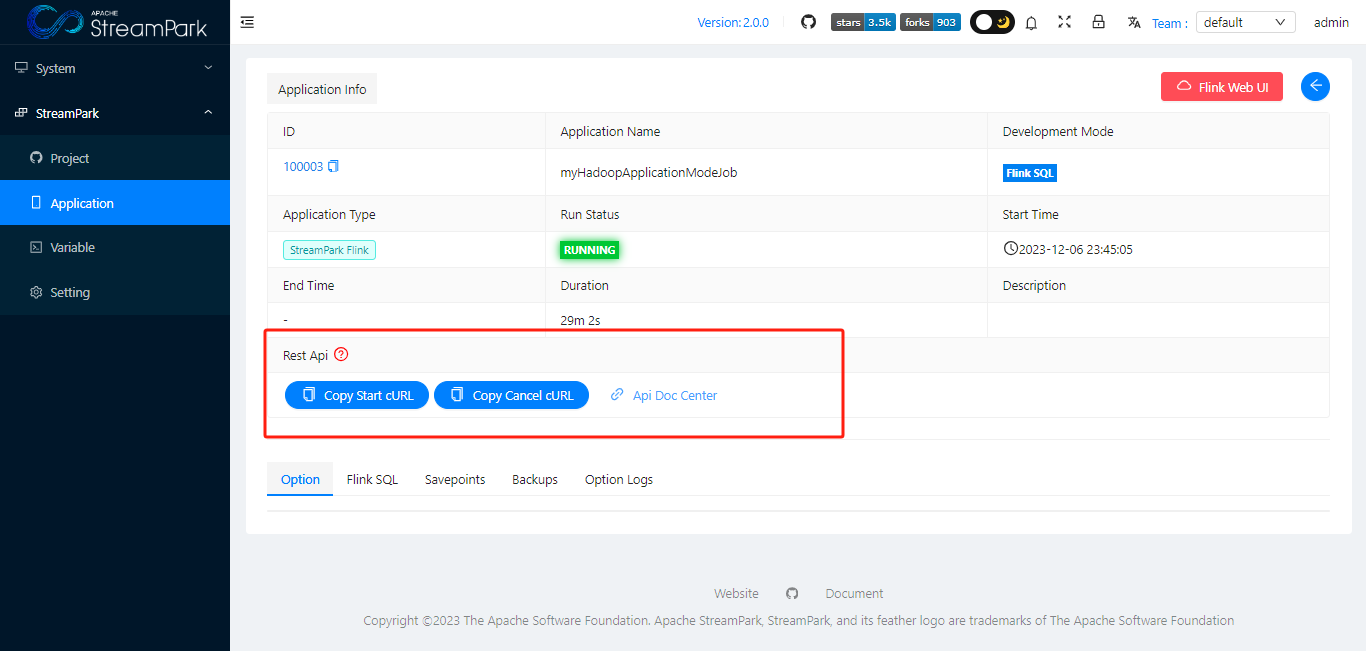The width and height of the screenshot is (1366, 651).
Task: Click the Copy Start cURL button
Action: pyautogui.click(x=356, y=394)
